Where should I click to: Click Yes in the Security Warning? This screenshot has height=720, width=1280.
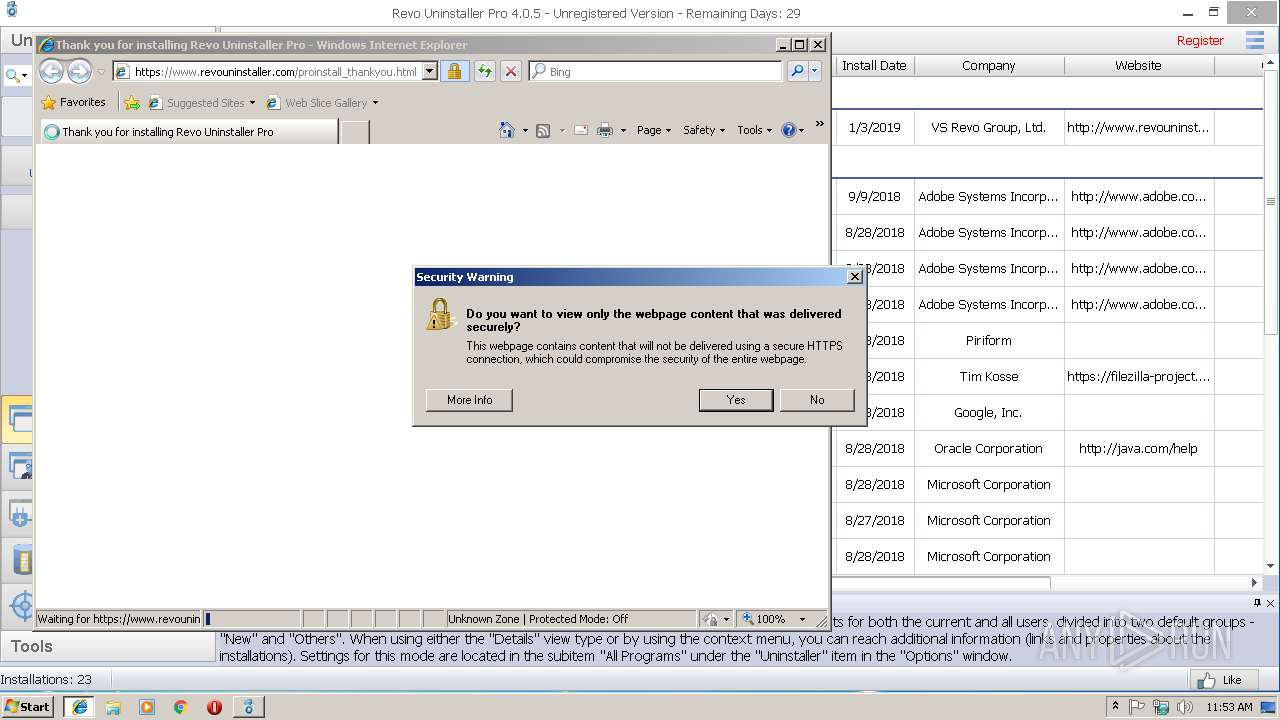pos(736,400)
